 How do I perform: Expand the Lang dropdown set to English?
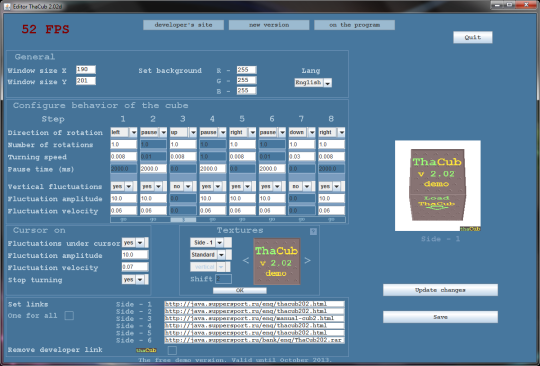pos(313,83)
